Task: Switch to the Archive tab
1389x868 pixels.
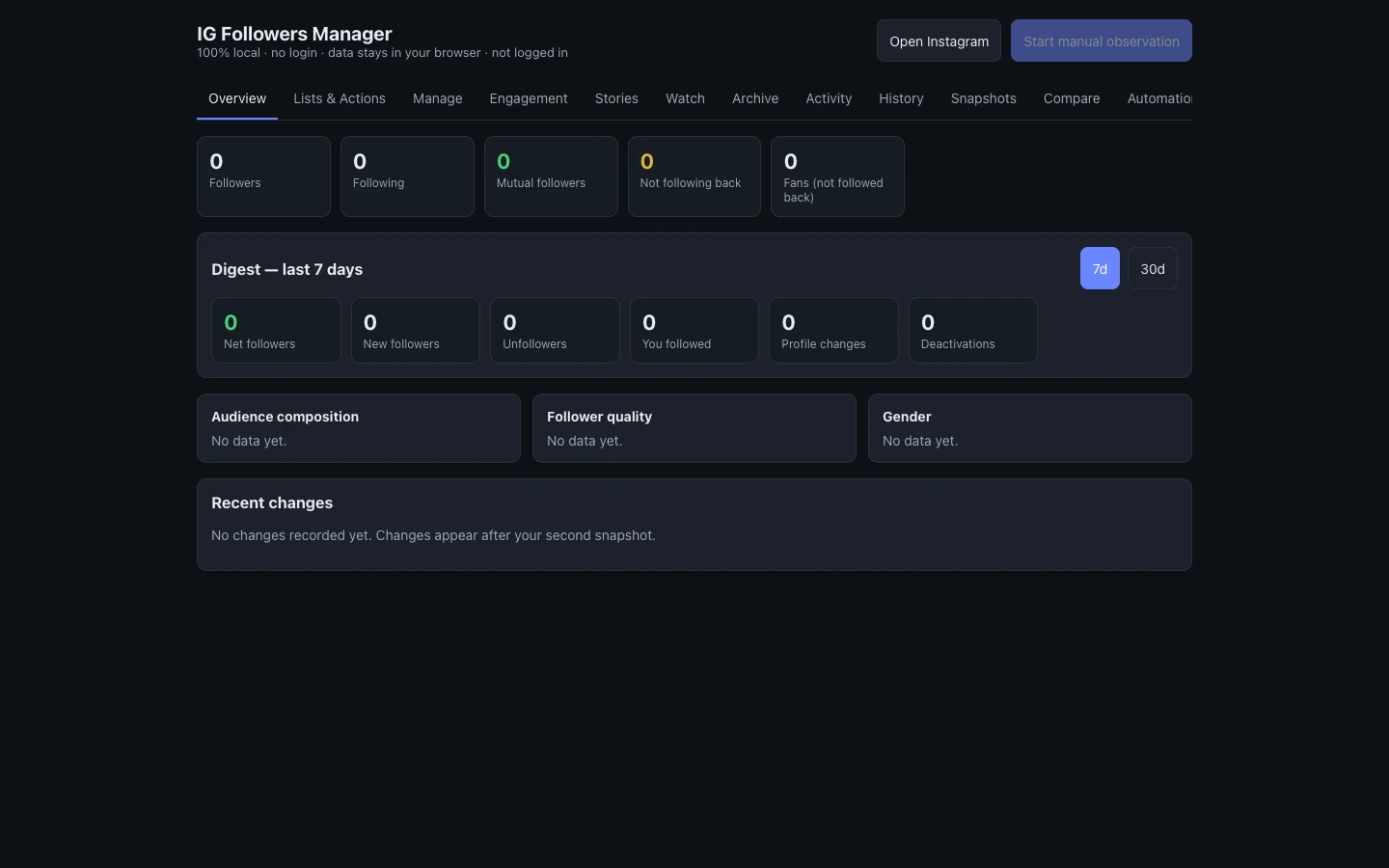Action: [x=755, y=98]
